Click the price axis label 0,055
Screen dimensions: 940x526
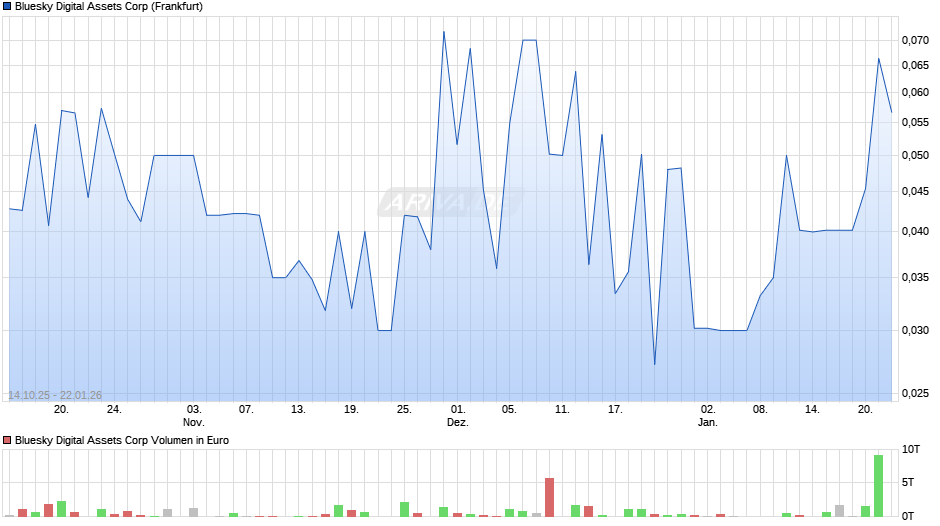coord(915,122)
